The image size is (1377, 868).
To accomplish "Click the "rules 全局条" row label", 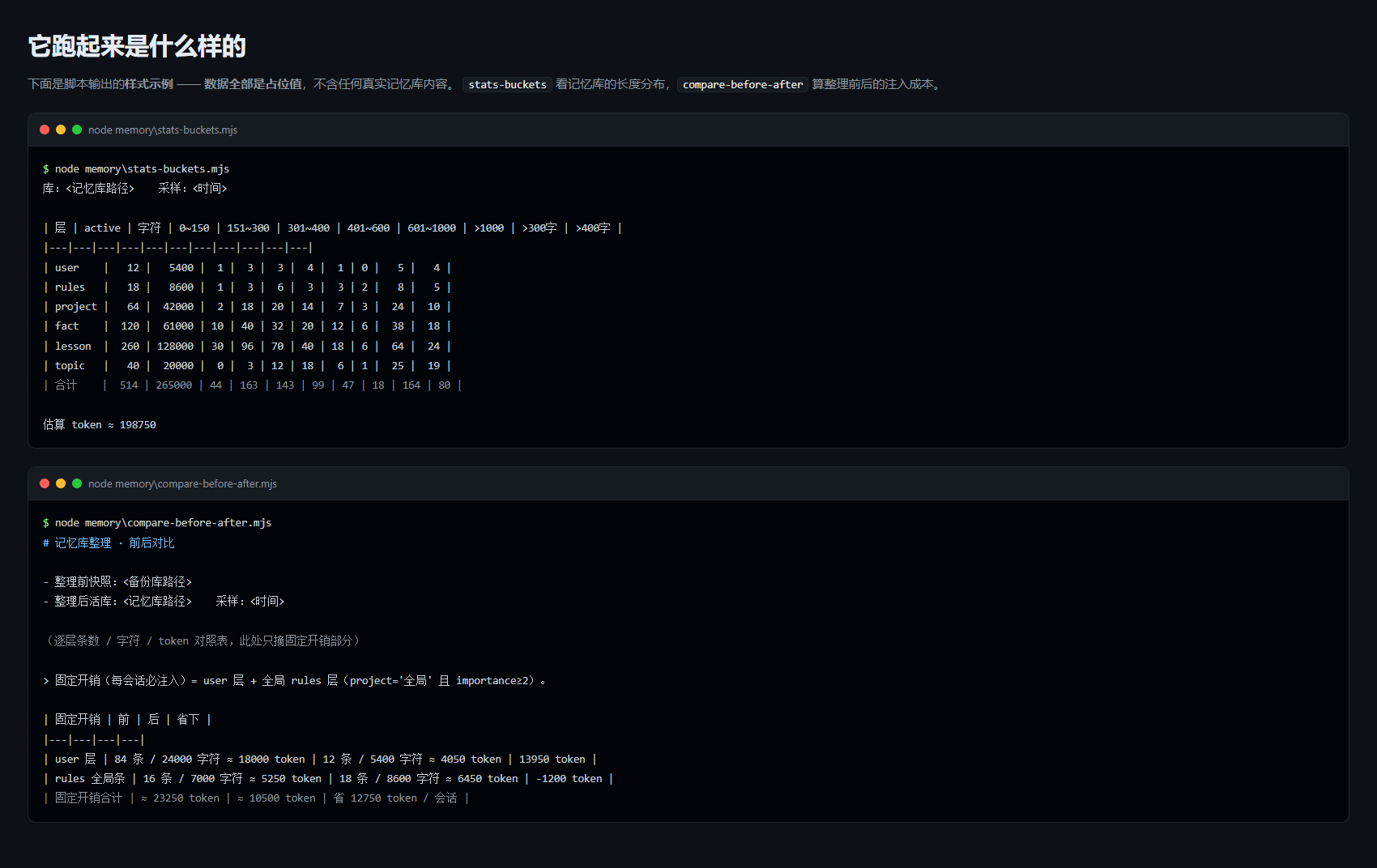I will click(x=90, y=778).
